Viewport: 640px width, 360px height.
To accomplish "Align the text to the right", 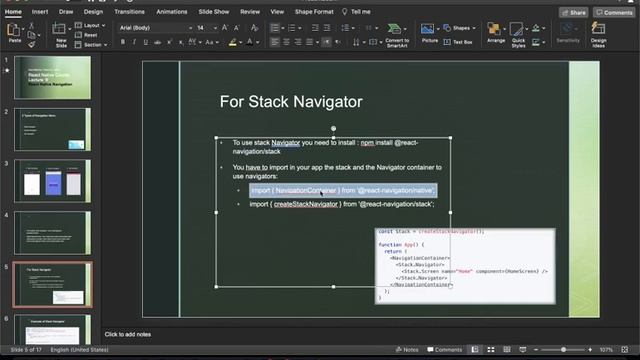I will 298,42.
